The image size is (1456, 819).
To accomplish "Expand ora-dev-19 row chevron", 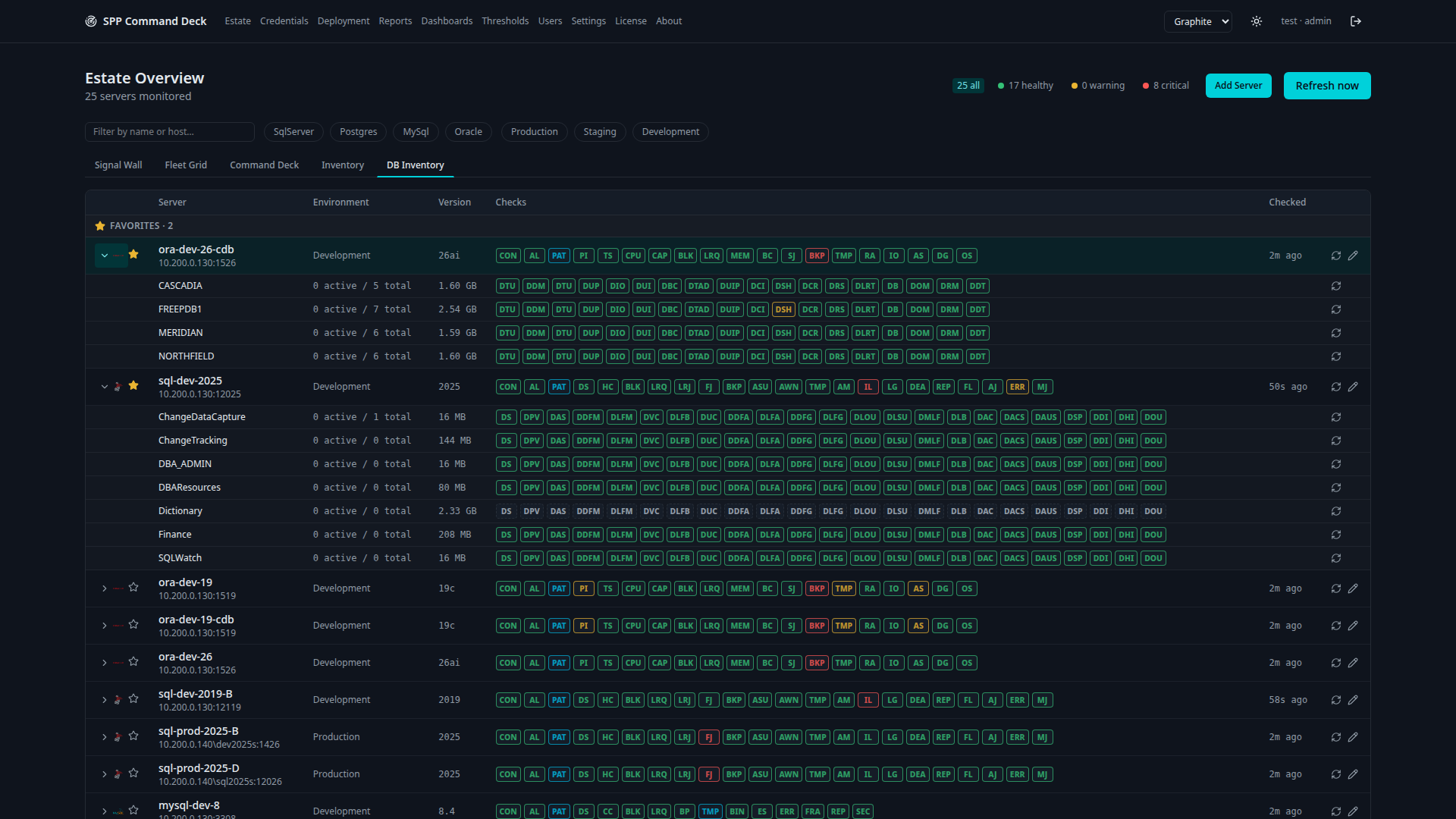I will click(105, 588).
